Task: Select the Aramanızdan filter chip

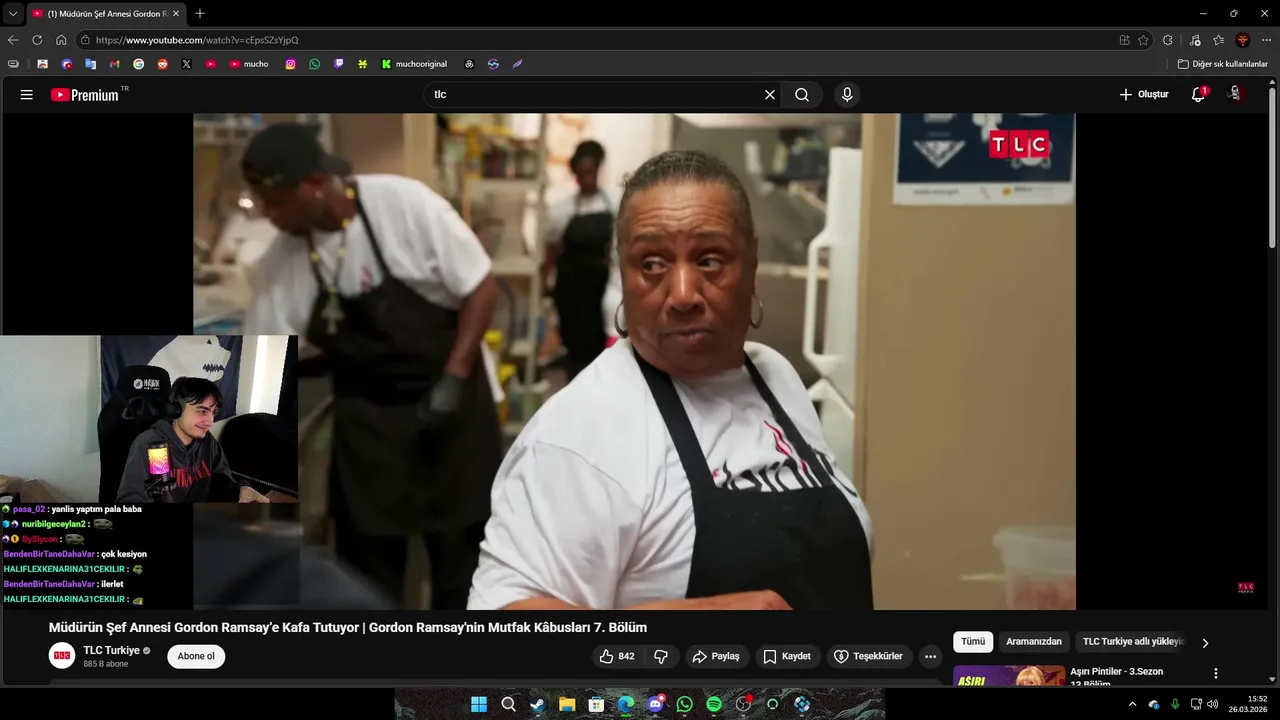Action: click(x=1034, y=642)
